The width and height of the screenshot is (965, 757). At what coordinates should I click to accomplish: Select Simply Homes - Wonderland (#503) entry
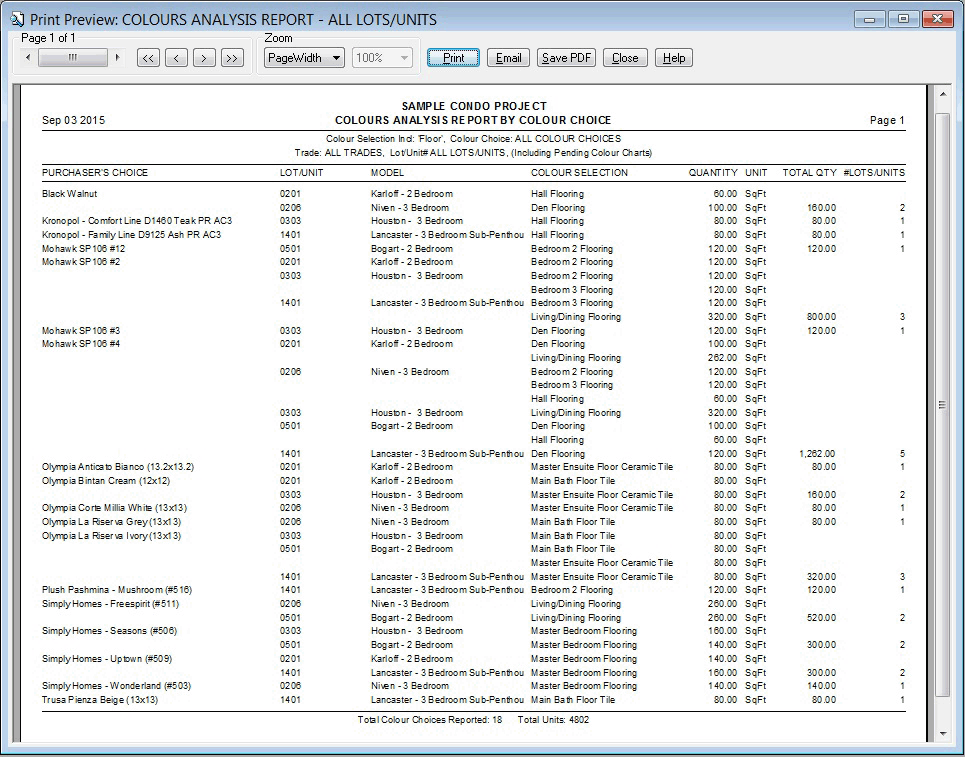pyautogui.click(x=116, y=686)
